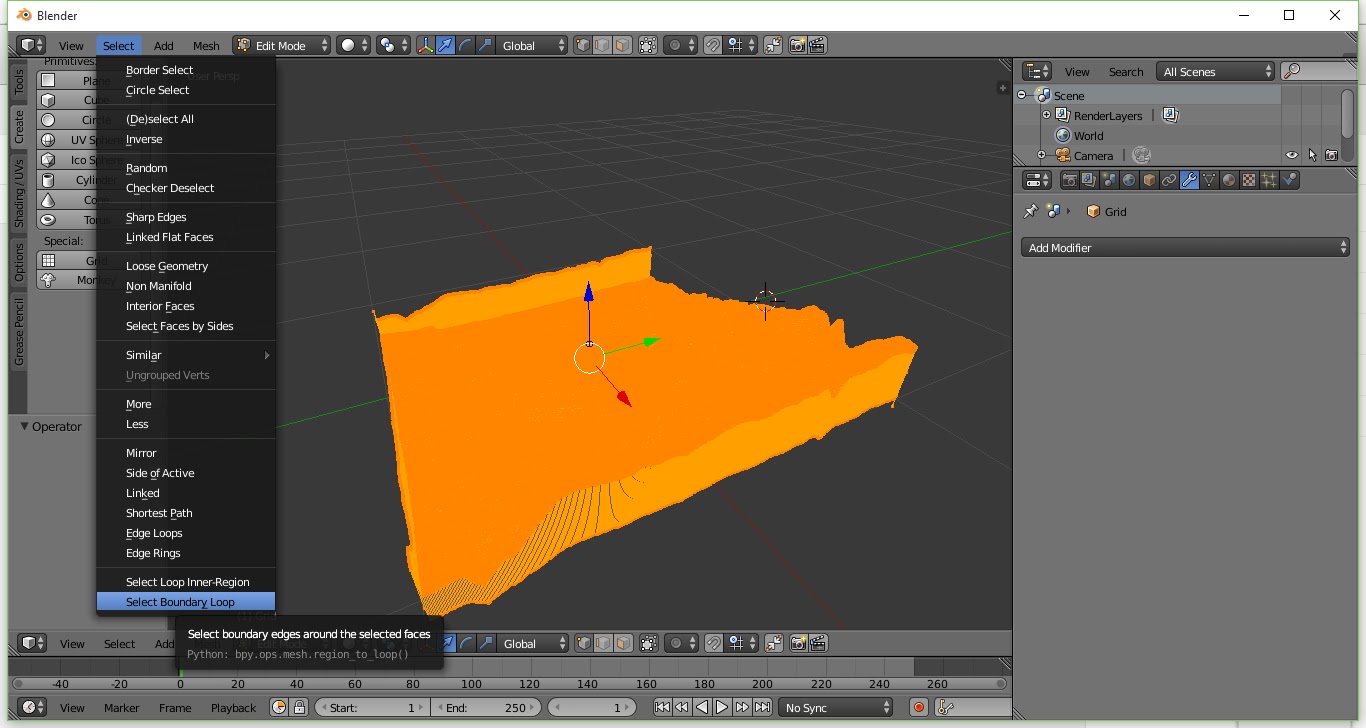Click the Mesh menu in top header
The image size is (1366, 728).
click(206, 46)
